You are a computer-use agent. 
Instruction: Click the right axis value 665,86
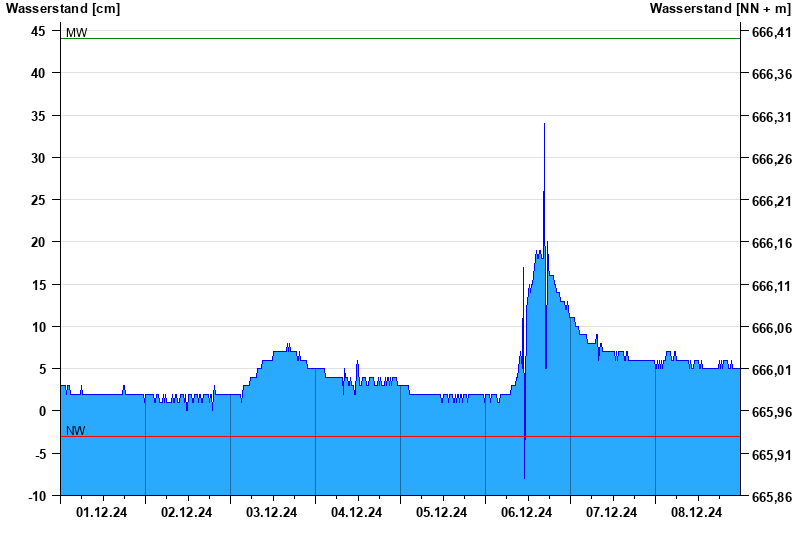pos(772,496)
